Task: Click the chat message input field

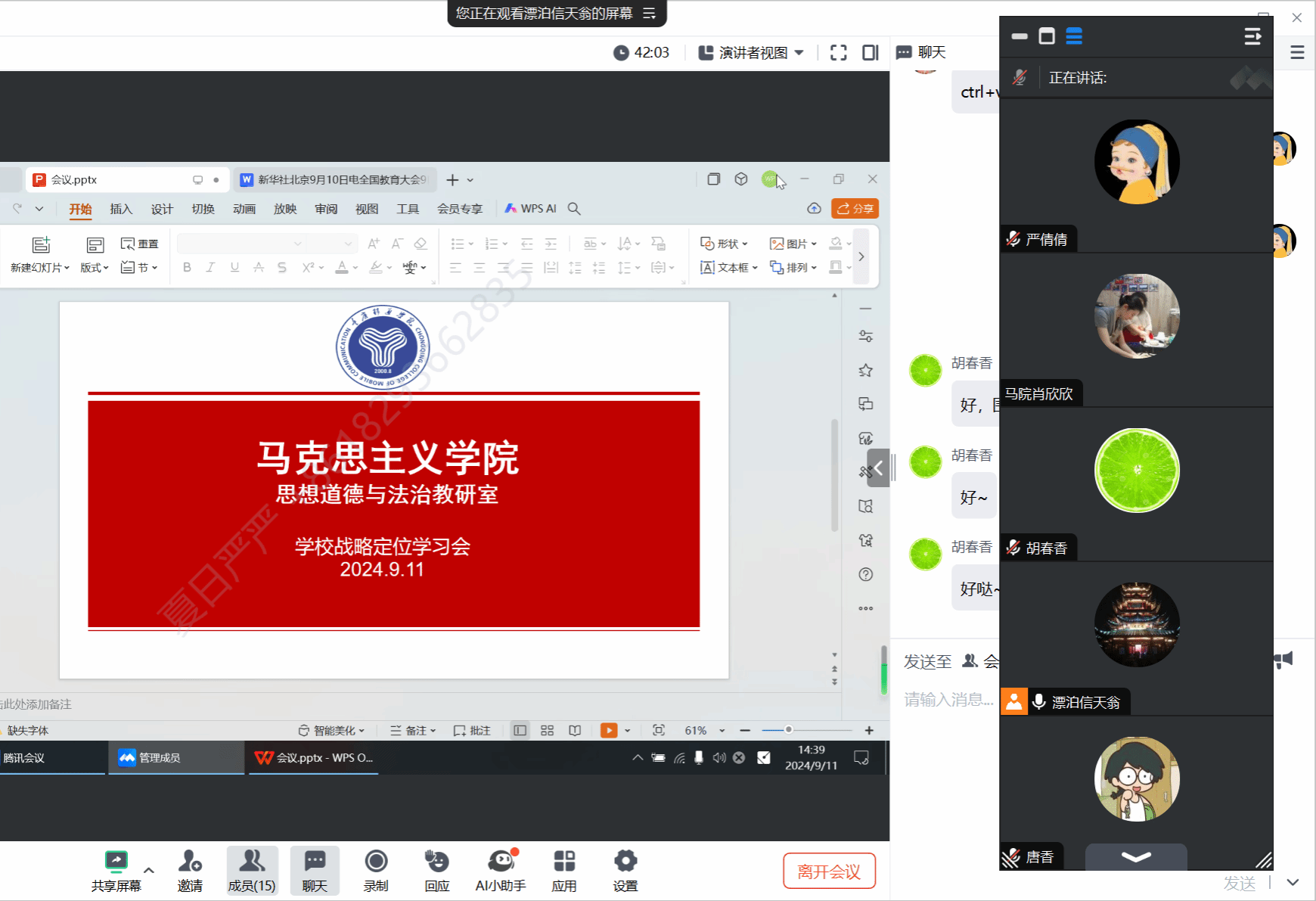Action: click(949, 700)
